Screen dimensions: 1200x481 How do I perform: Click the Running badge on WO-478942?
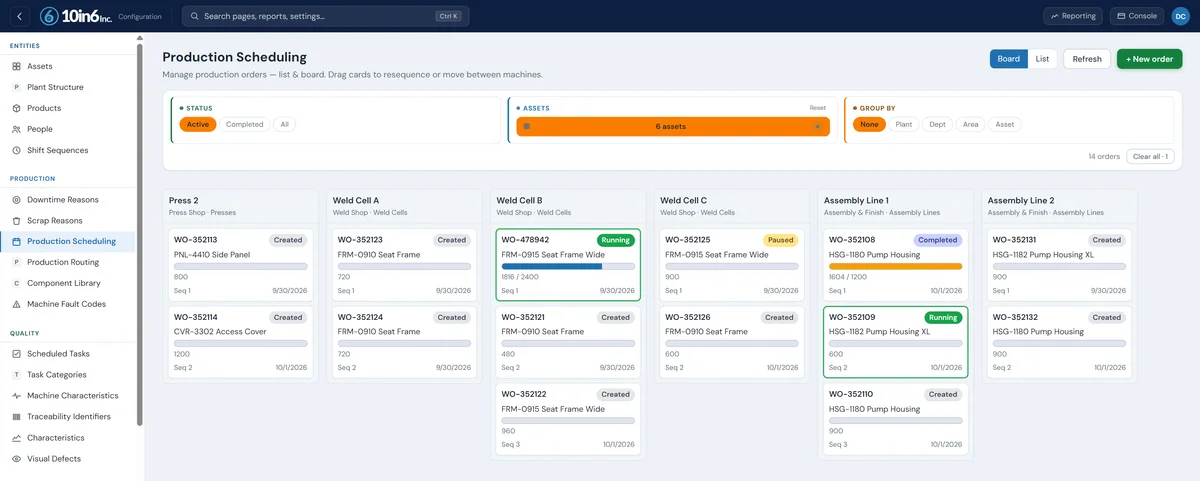click(x=615, y=240)
